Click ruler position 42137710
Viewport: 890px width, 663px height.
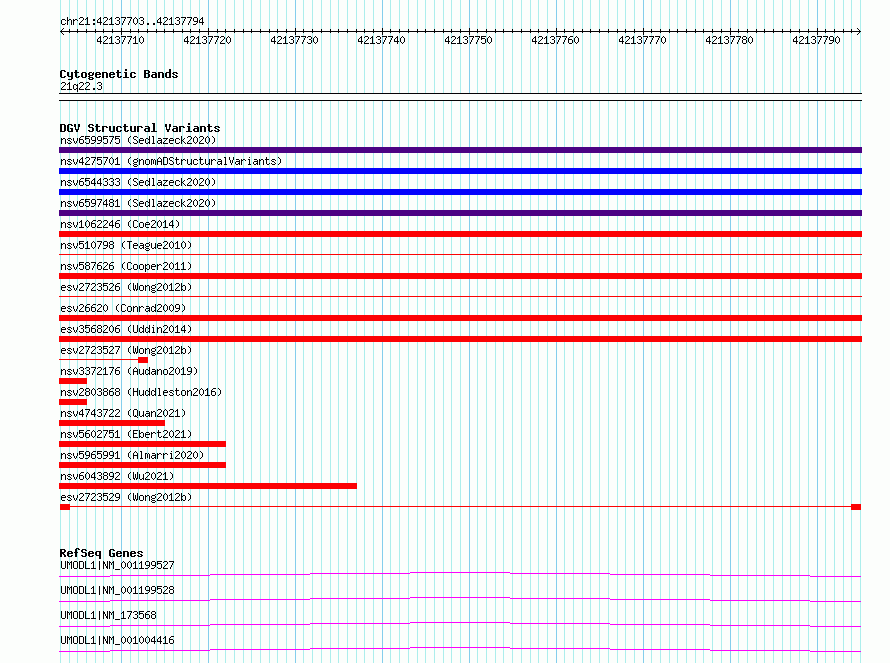click(120, 40)
